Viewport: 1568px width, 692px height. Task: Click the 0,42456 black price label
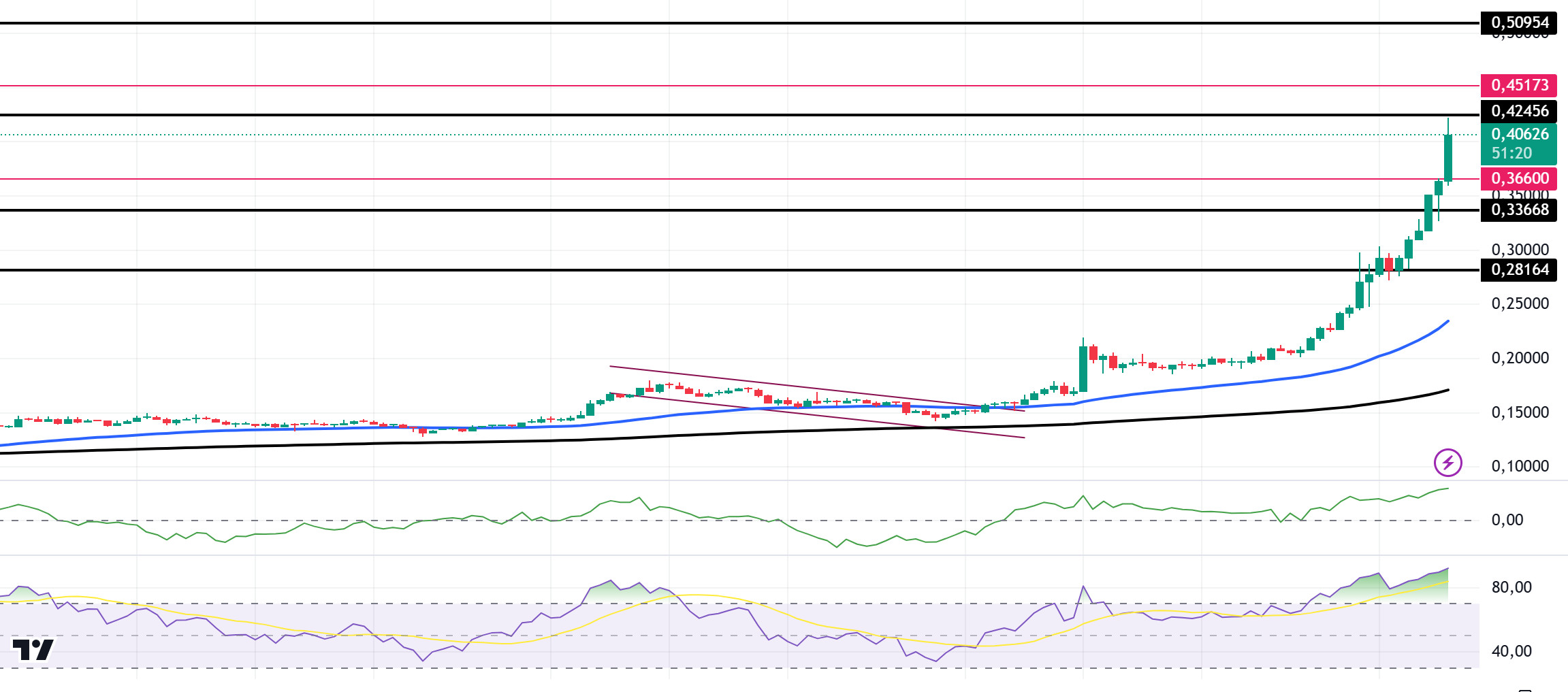(x=1519, y=111)
